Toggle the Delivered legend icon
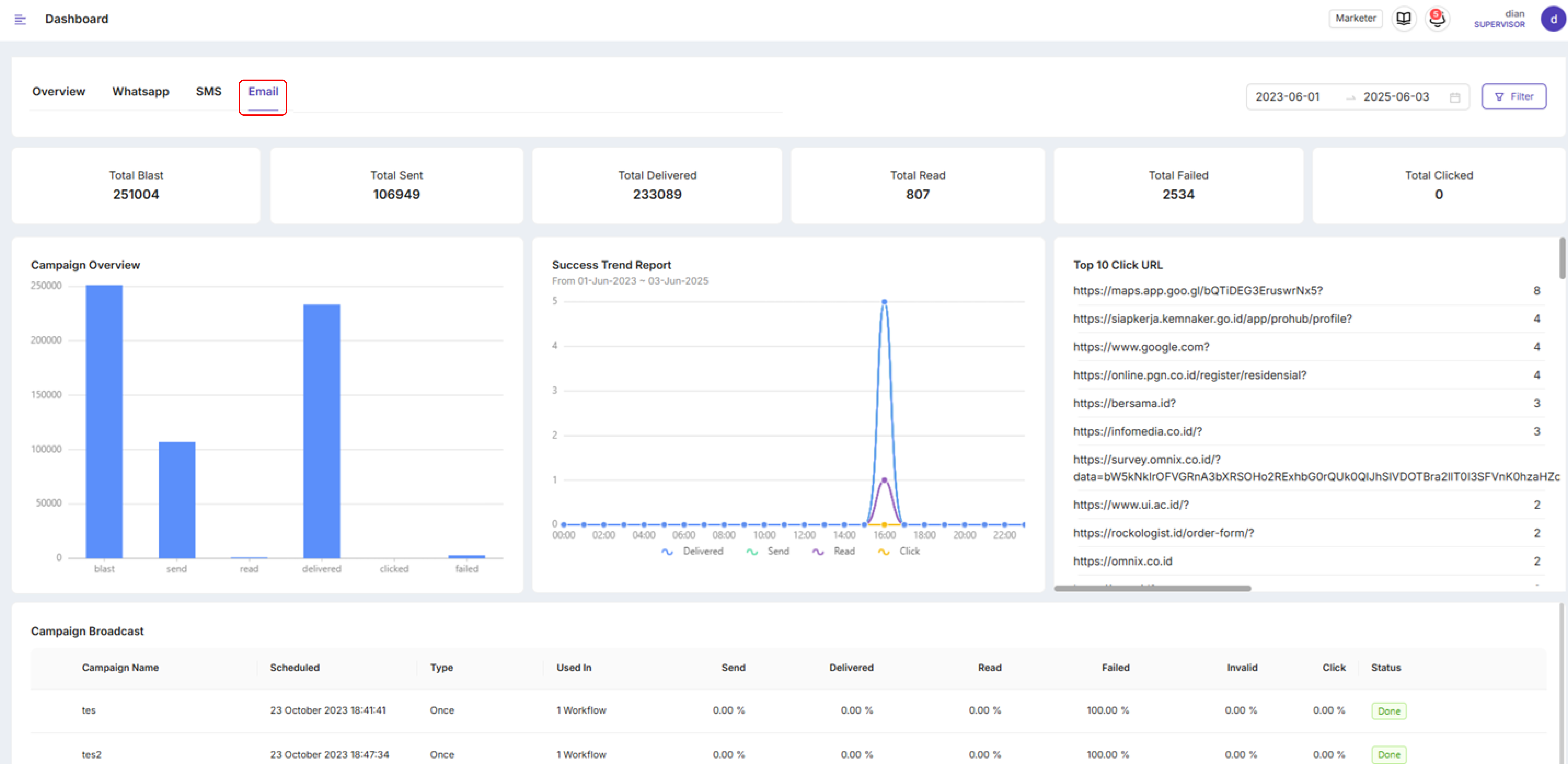 pos(667,551)
